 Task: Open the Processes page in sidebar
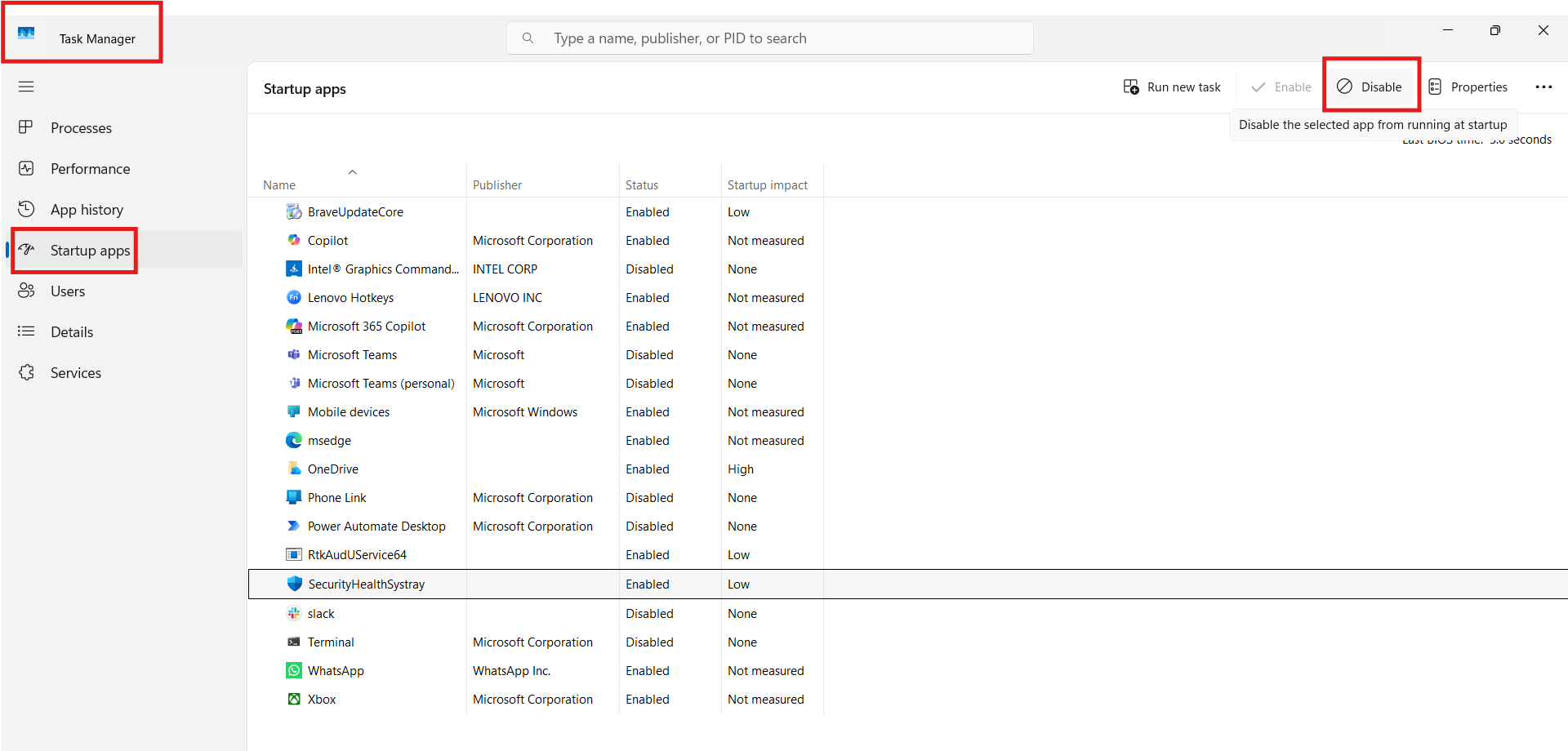(x=80, y=128)
